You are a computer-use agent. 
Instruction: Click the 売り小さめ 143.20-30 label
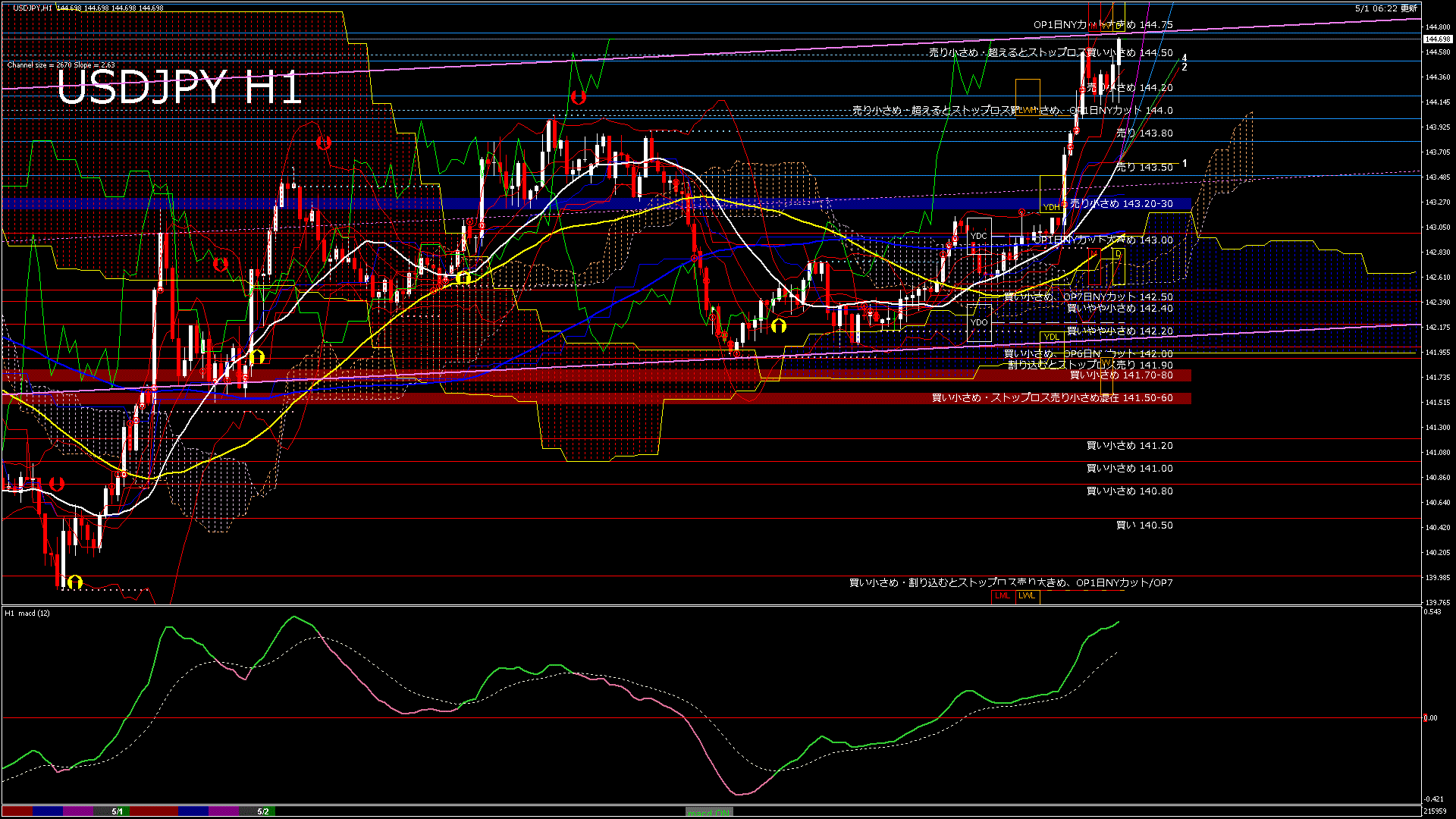[x=1121, y=204]
